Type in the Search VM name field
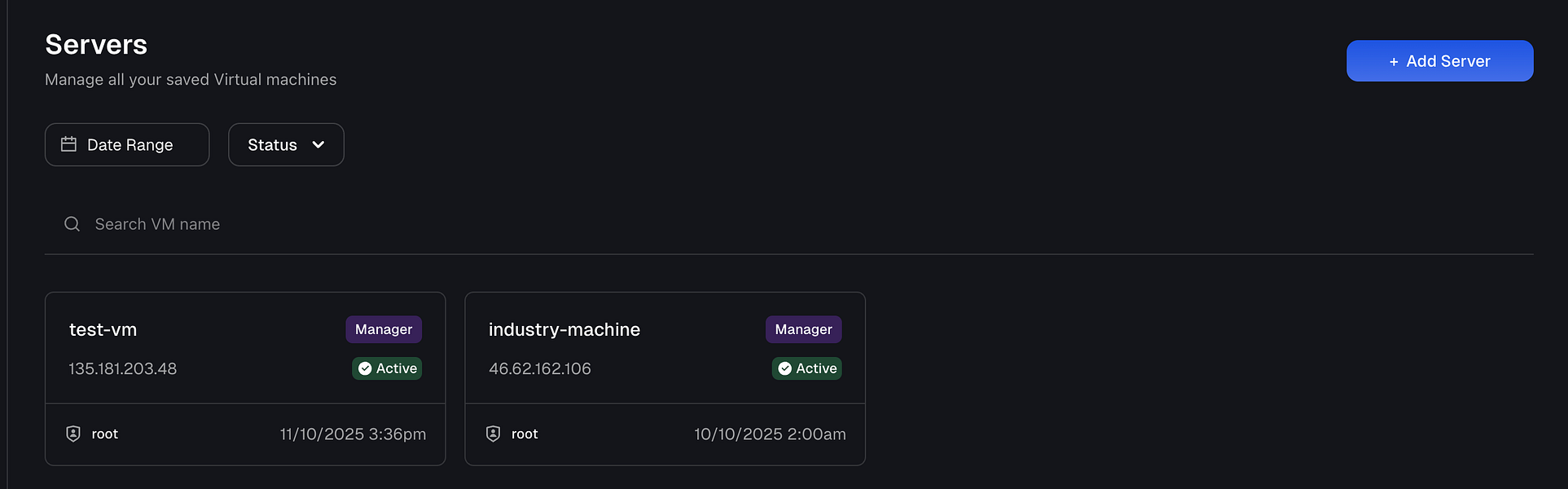The width and height of the screenshot is (1568, 489). point(407,224)
